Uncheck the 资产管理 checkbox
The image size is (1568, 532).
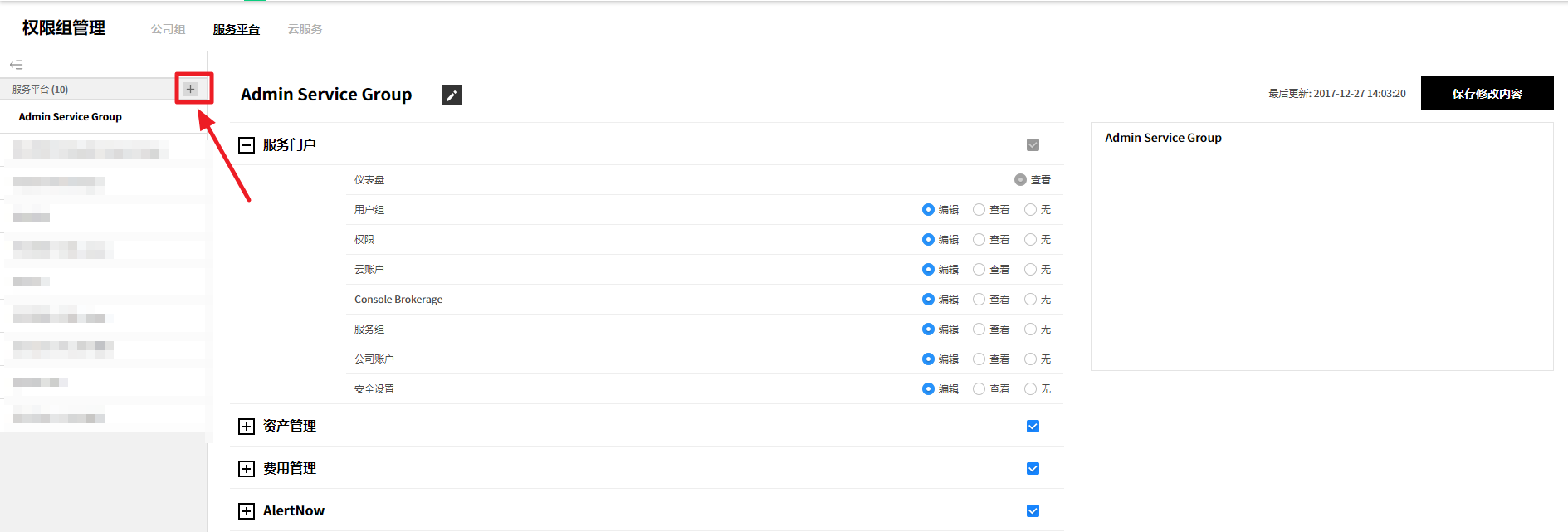point(1033,427)
